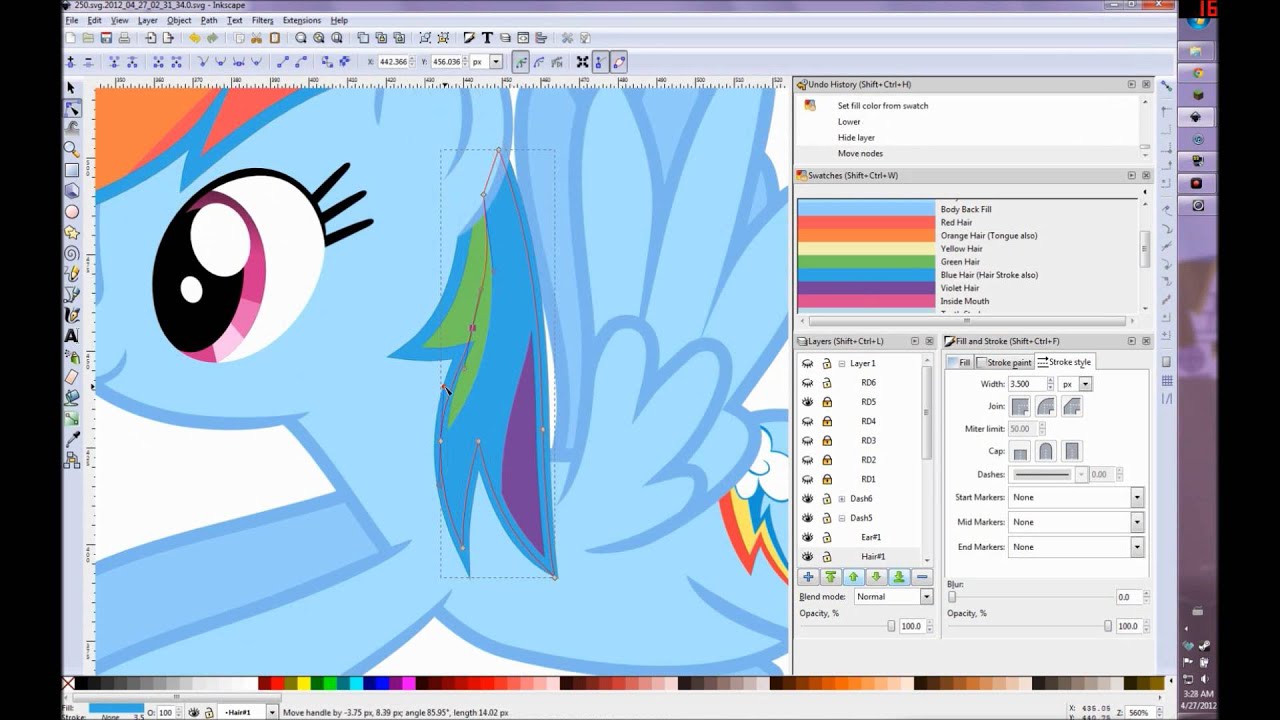This screenshot has width=1280, height=720.
Task: Click the lower layer one step button
Action: (876, 577)
